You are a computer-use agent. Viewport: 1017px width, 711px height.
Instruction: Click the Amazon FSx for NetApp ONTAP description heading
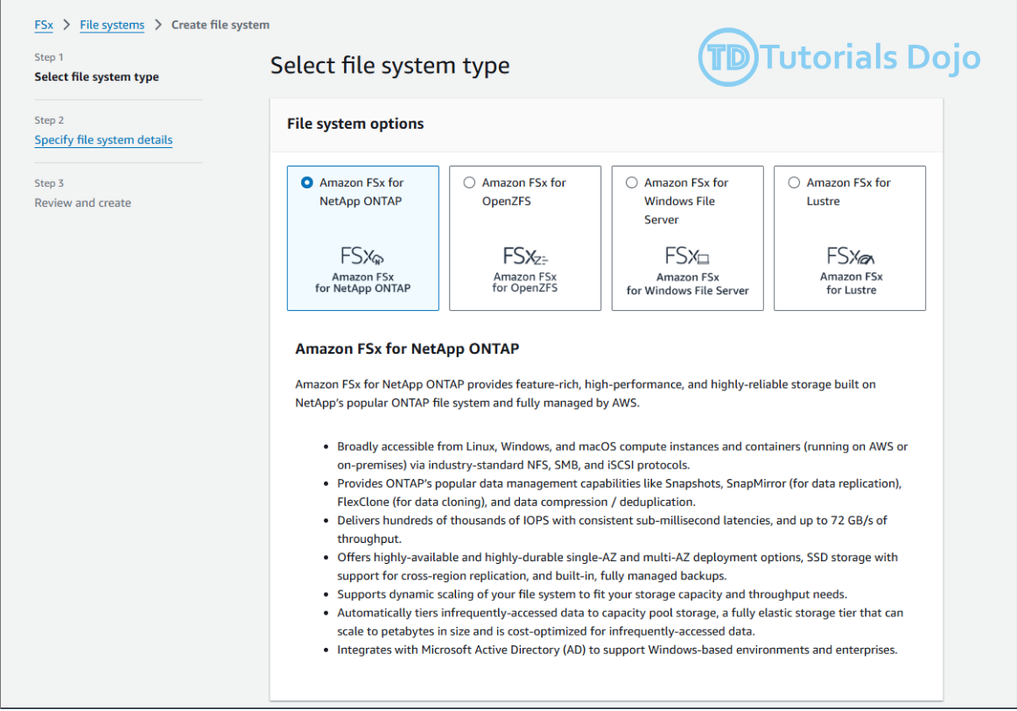[x=407, y=348]
